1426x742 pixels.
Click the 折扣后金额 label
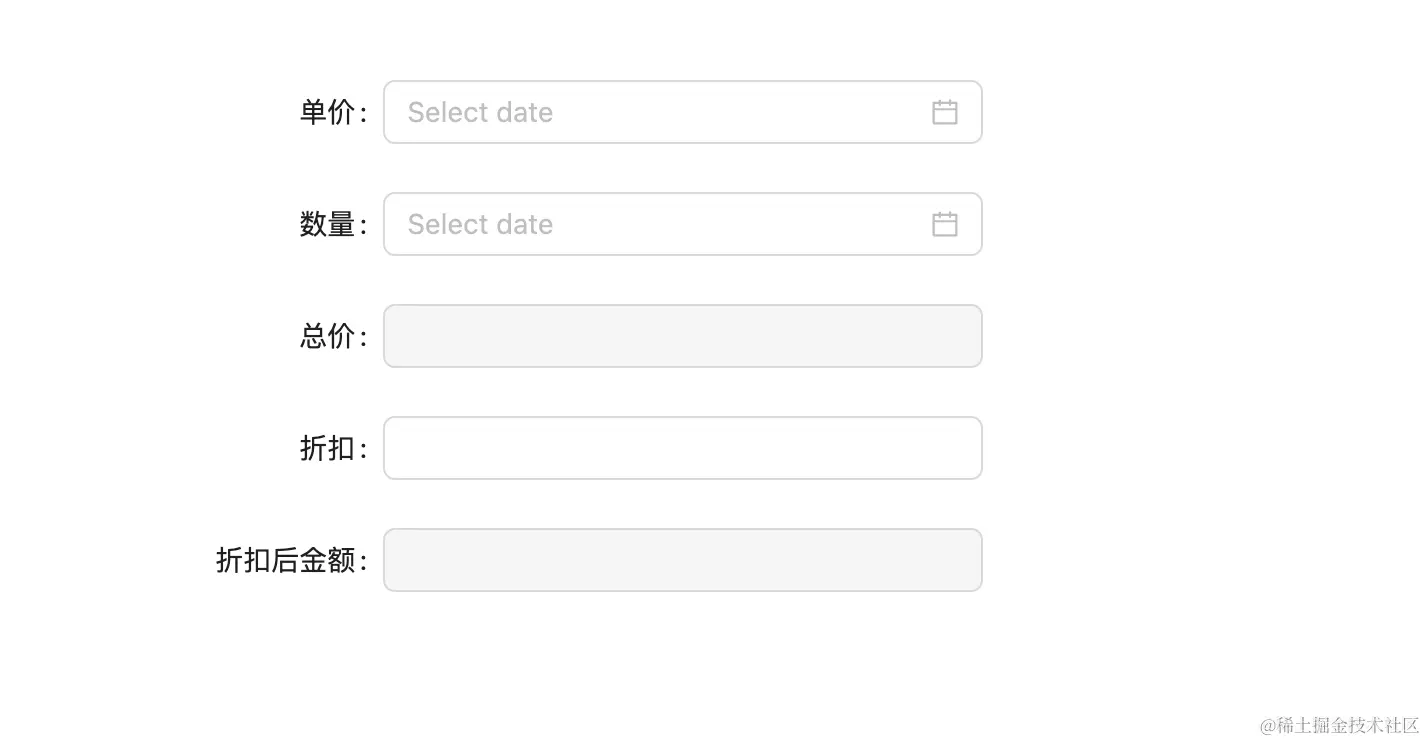point(286,560)
